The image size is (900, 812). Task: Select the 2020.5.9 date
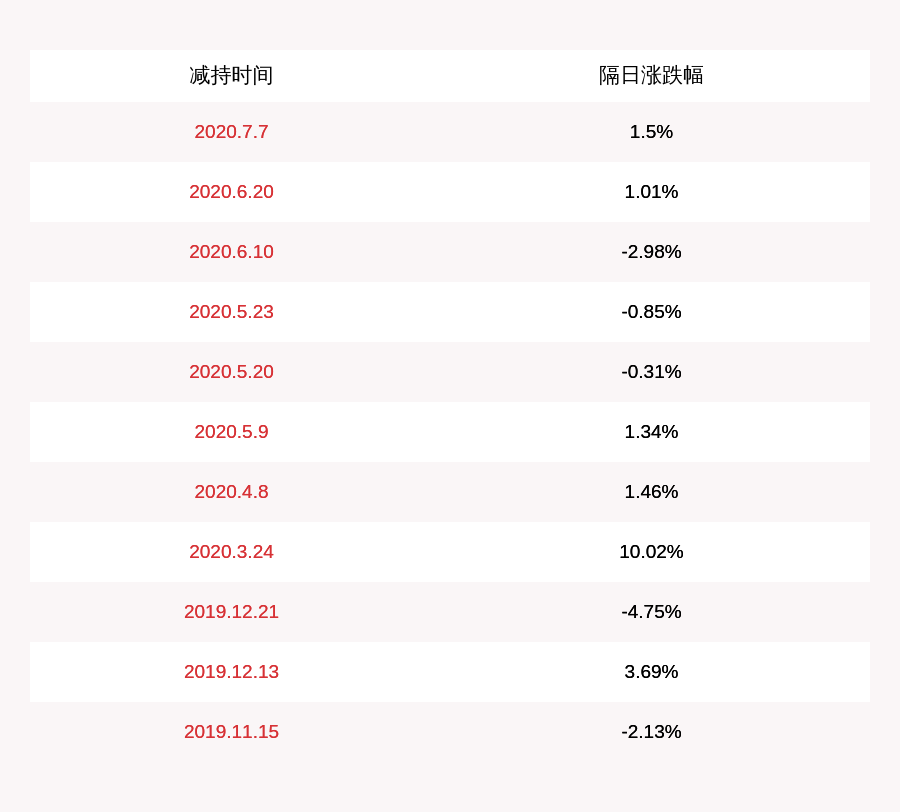pyautogui.click(x=231, y=432)
